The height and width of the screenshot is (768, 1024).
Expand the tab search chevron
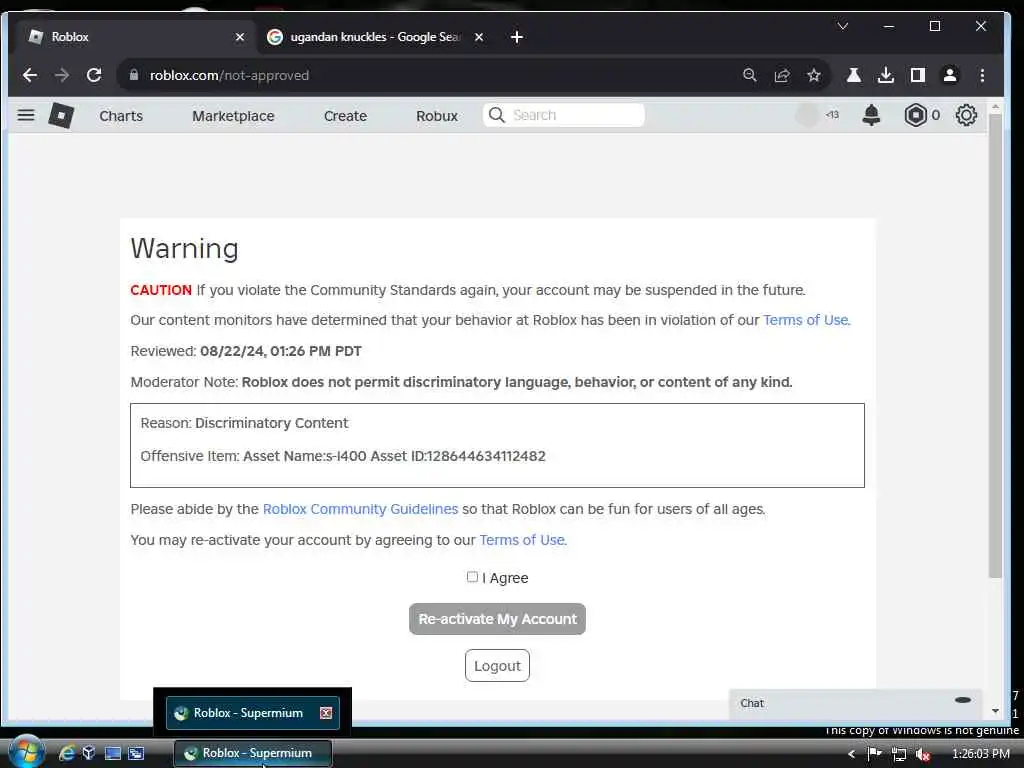[842, 26]
